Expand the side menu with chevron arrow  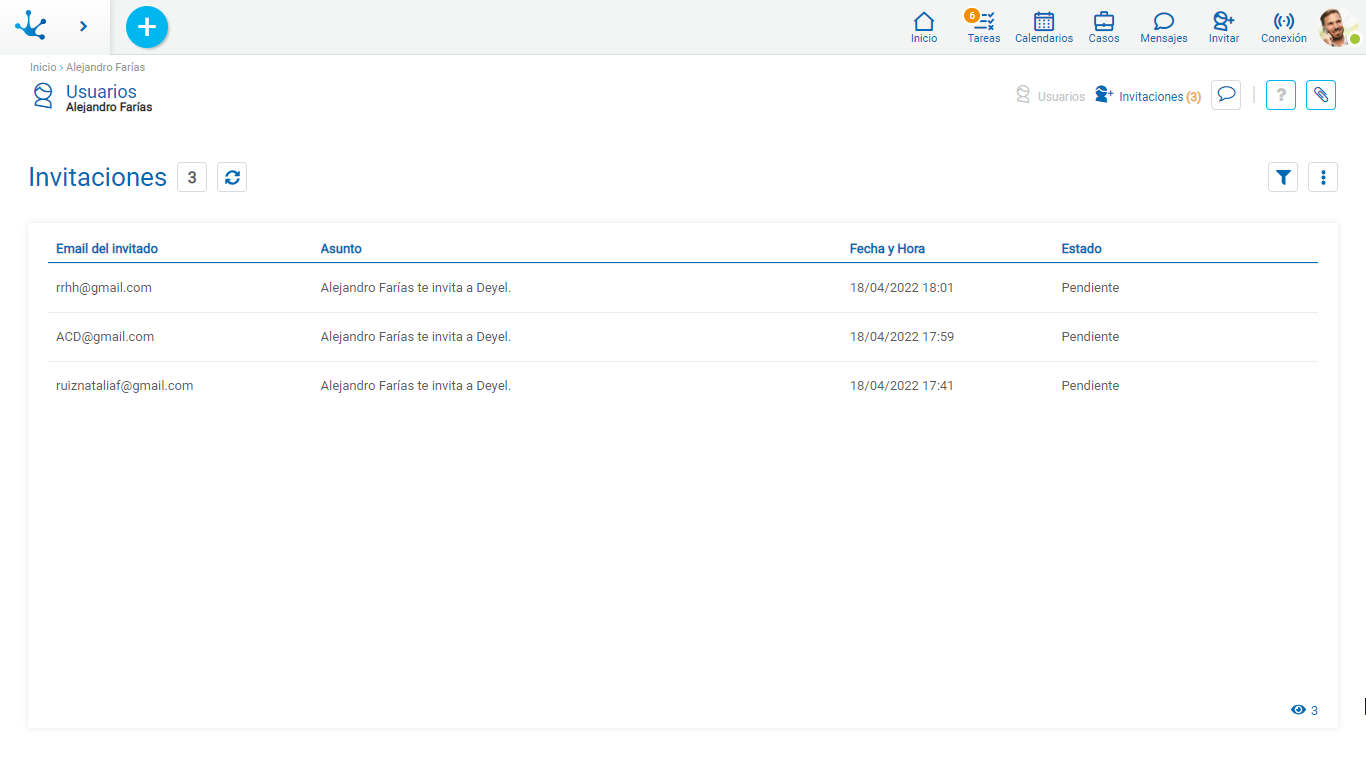(84, 27)
